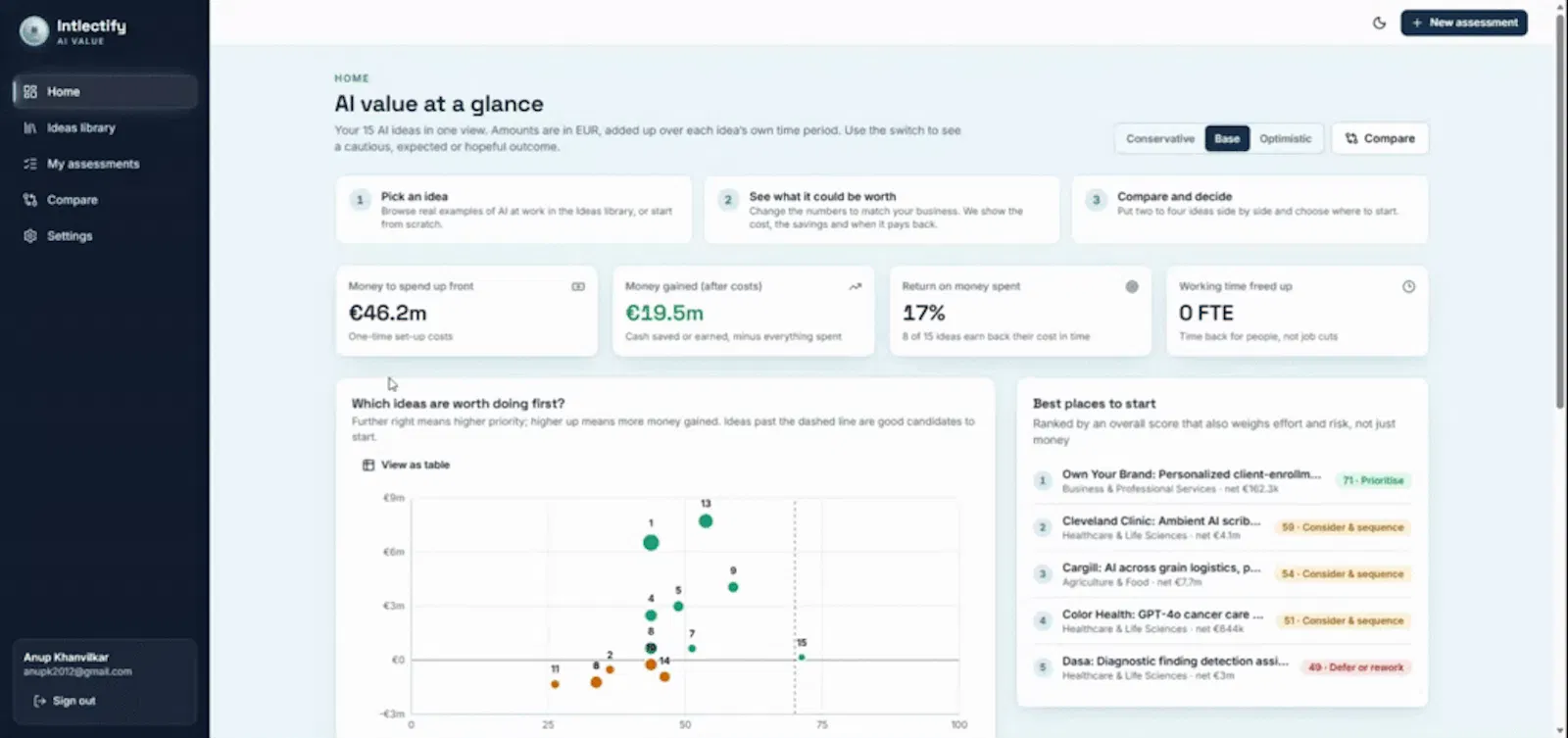The image size is (1568, 738).
Task: Click the €46.2m up front value
Action: tap(388, 313)
